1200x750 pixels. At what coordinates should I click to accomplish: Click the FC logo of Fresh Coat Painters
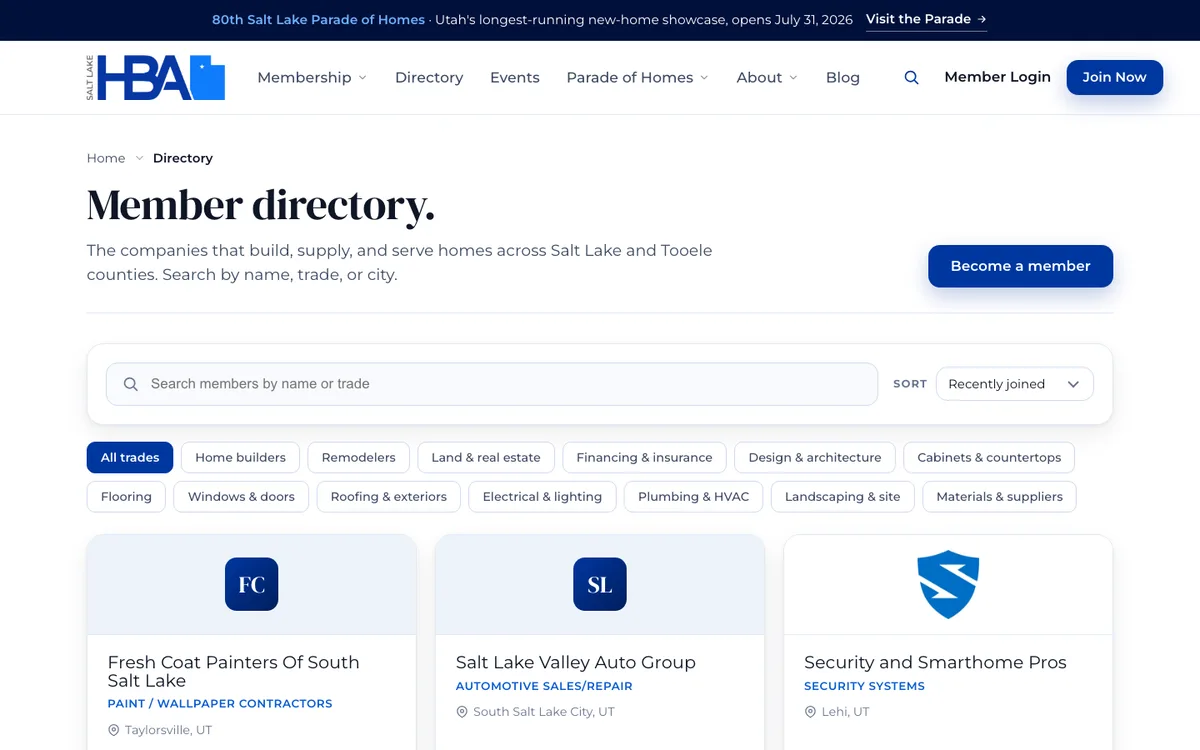point(251,584)
